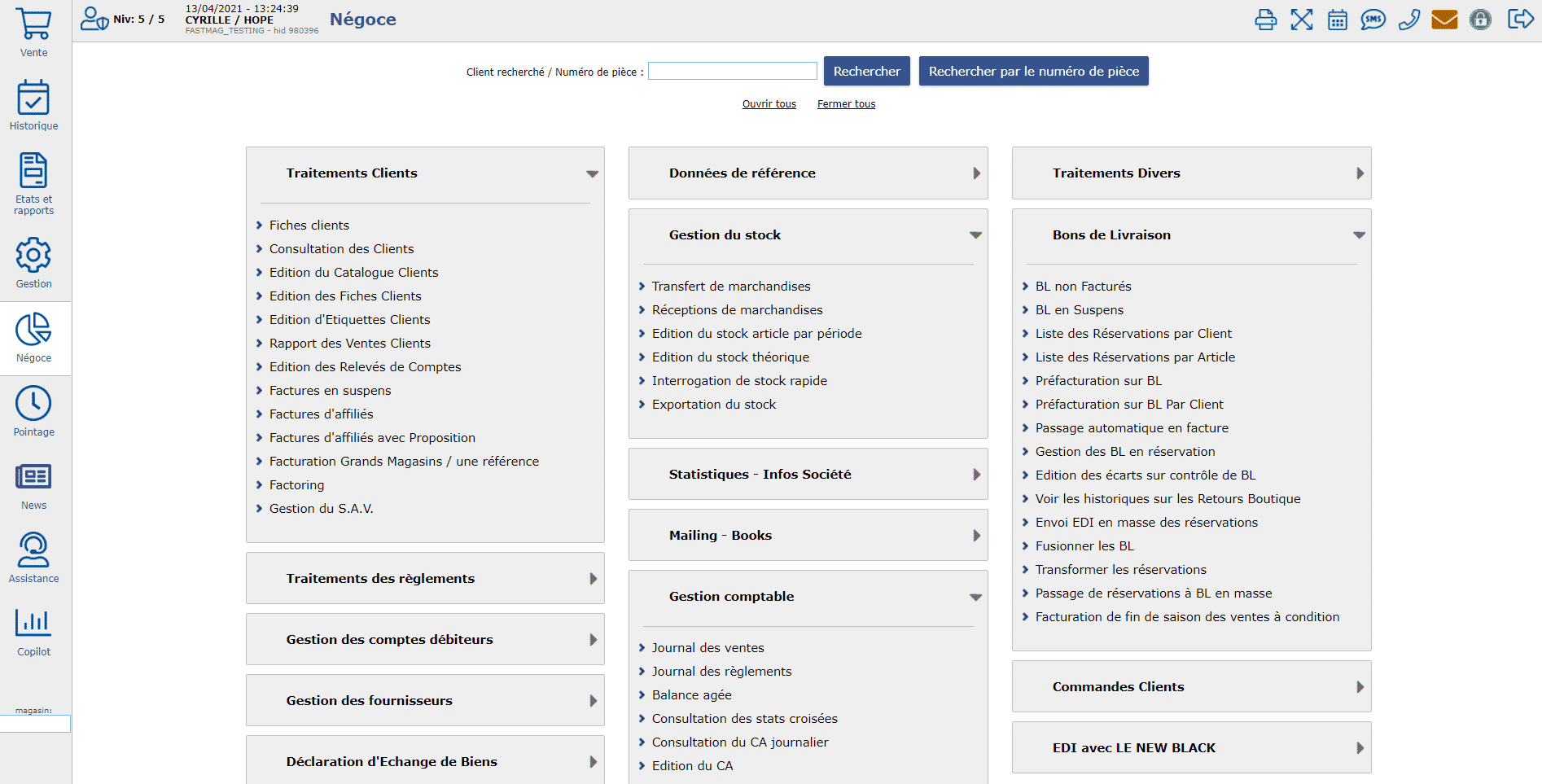This screenshot has height=784, width=1542.
Task: Focus the Client recherché search field
Action: click(x=732, y=72)
